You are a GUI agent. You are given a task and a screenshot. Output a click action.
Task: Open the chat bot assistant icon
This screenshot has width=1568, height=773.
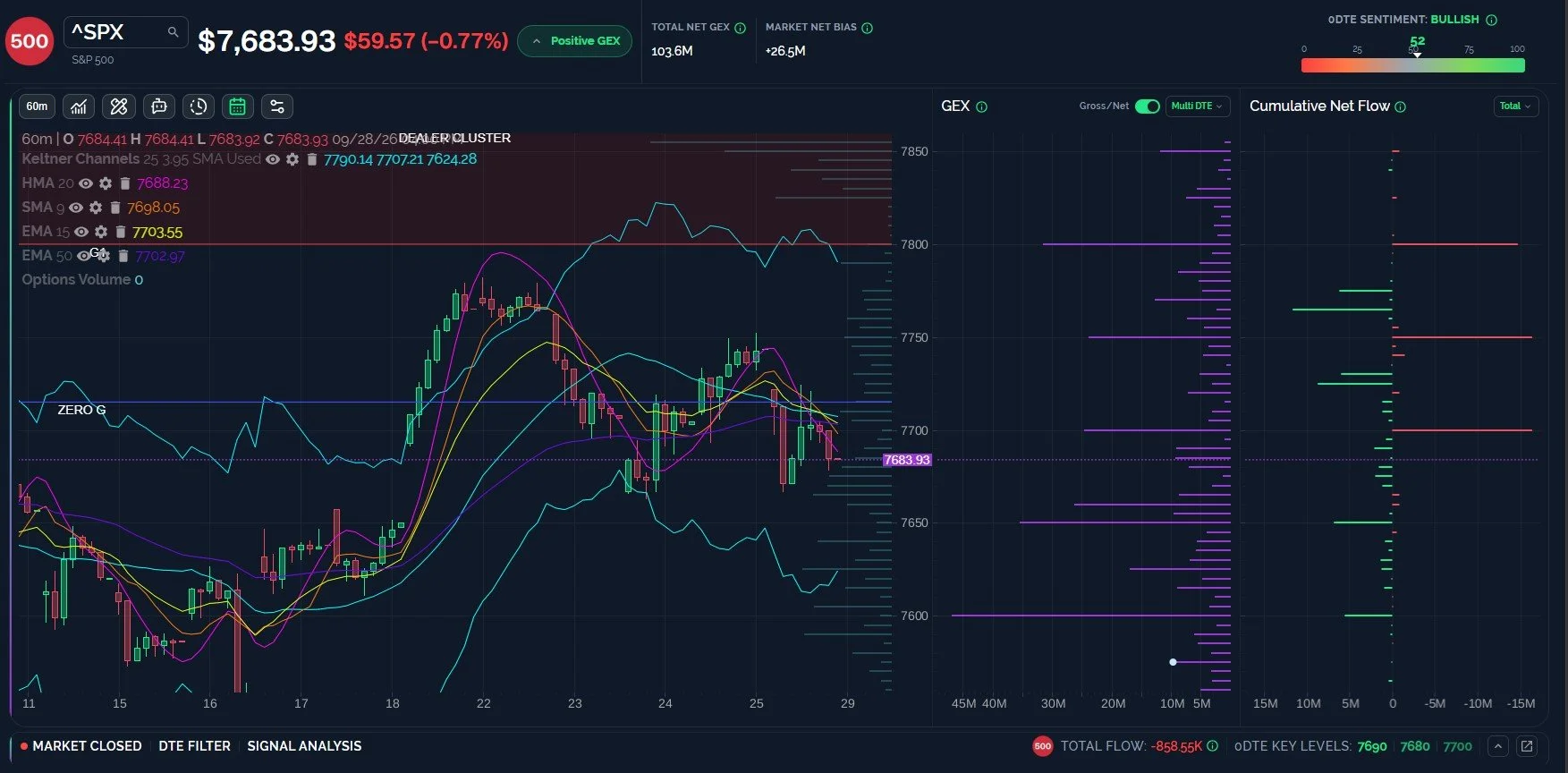pyautogui.click(x=159, y=106)
